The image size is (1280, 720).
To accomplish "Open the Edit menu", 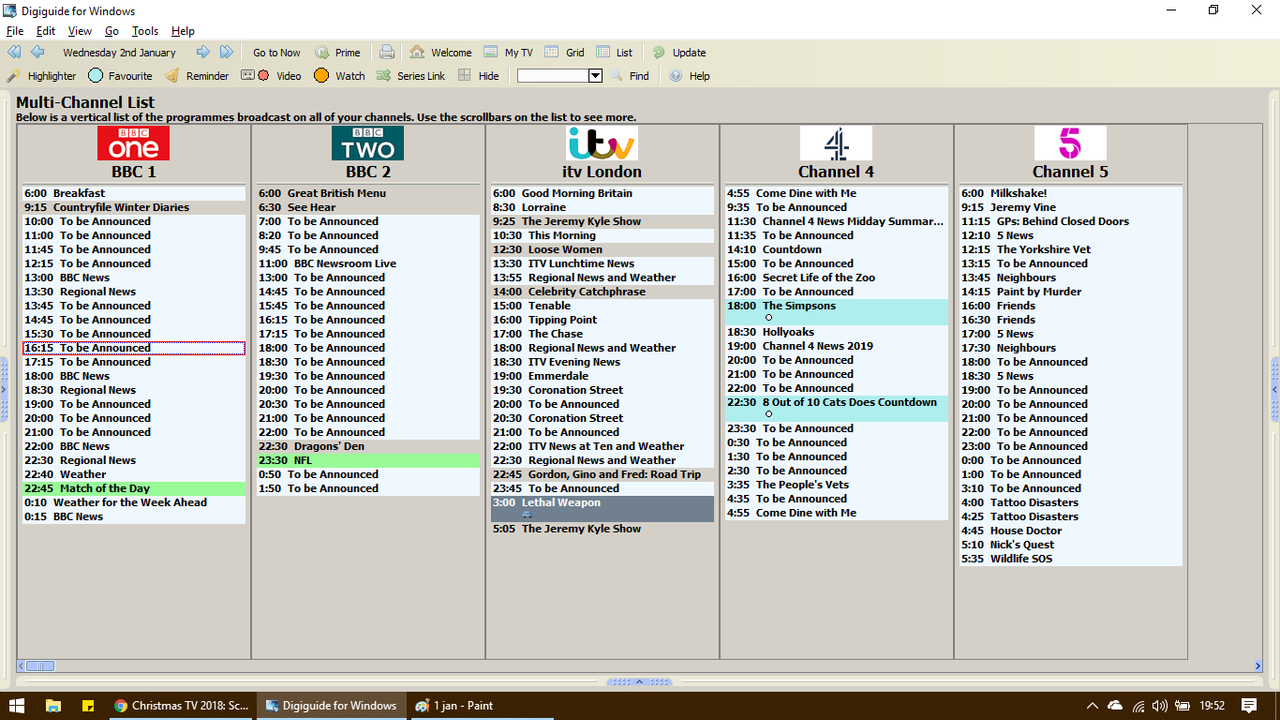I will pyautogui.click(x=46, y=31).
